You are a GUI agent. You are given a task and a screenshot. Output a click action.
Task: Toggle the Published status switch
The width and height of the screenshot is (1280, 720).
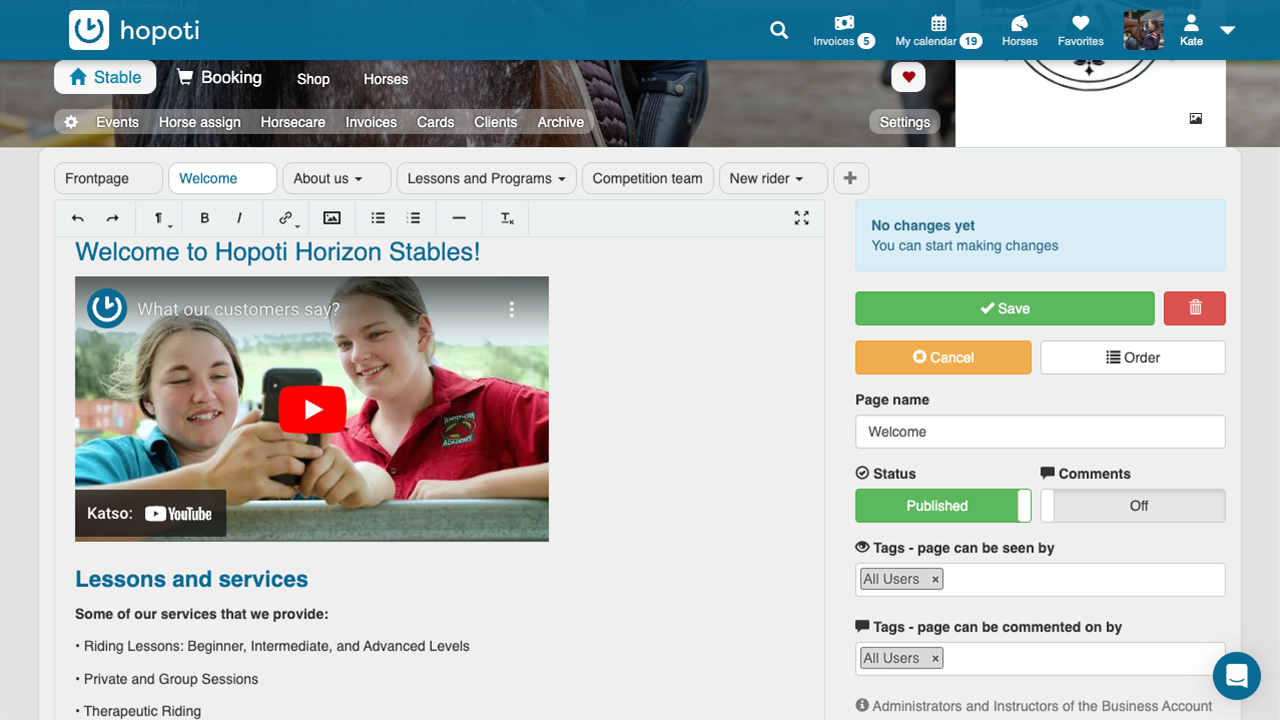click(x=942, y=506)
